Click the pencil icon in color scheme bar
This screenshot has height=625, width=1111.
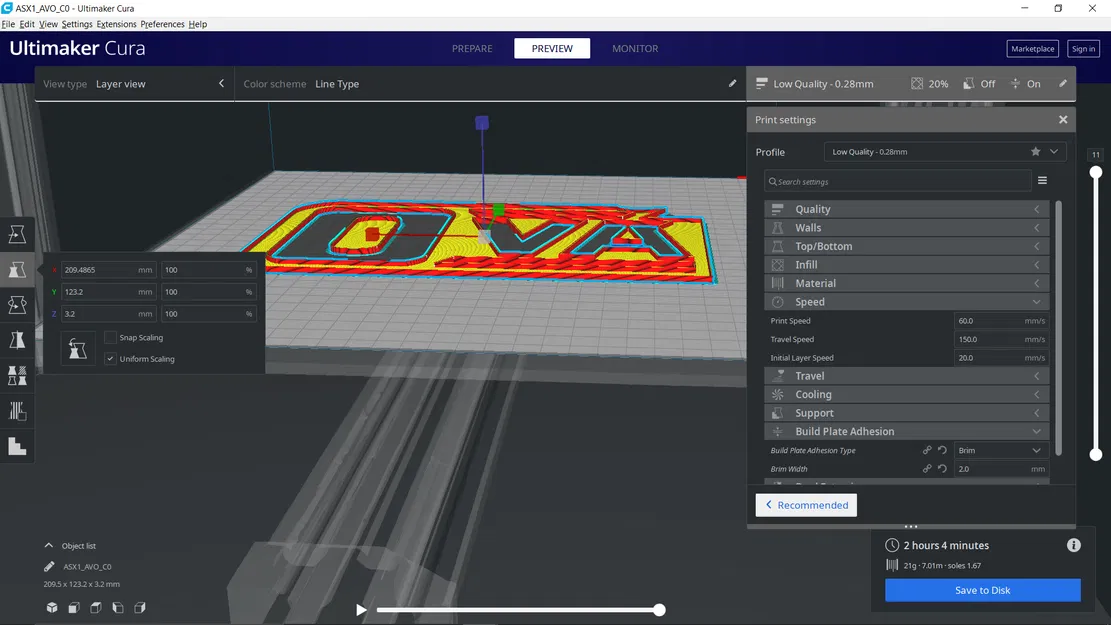point(732,84)
